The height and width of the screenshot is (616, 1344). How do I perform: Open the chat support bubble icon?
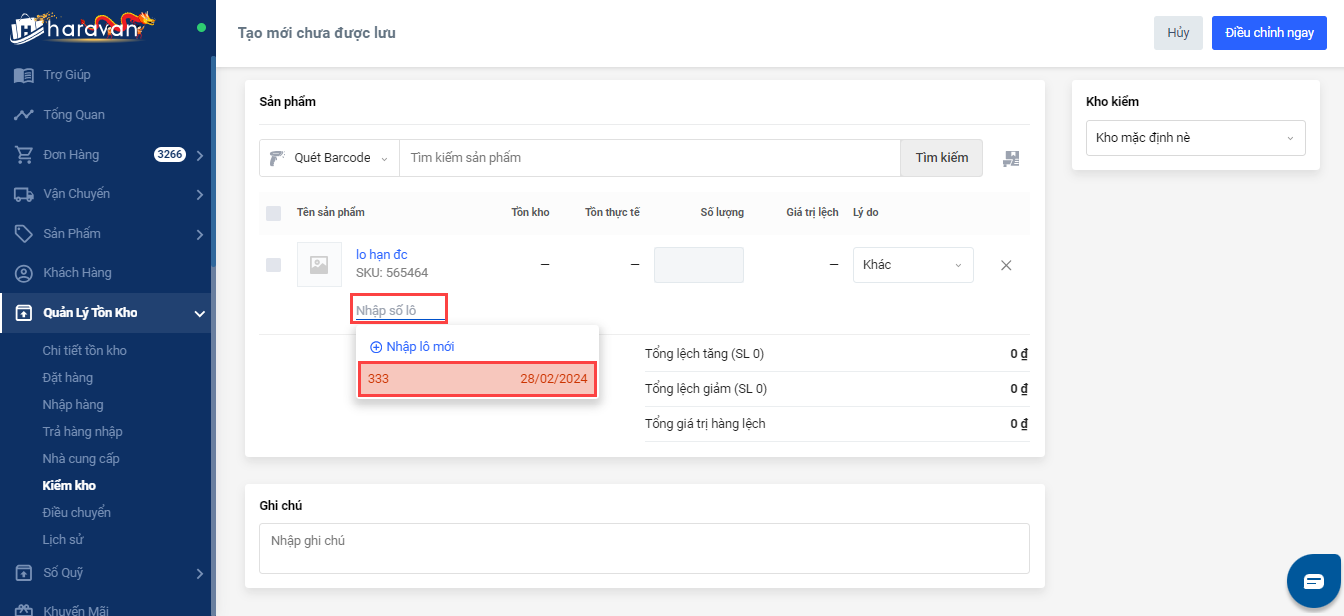click(1313, 581)
